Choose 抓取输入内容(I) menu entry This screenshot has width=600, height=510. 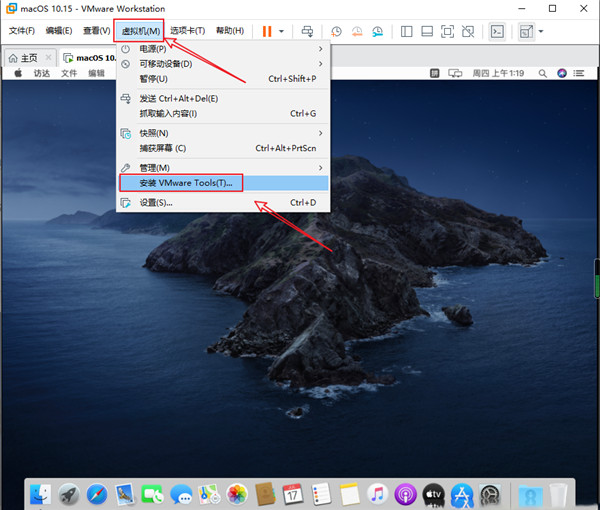pos(223,114)
